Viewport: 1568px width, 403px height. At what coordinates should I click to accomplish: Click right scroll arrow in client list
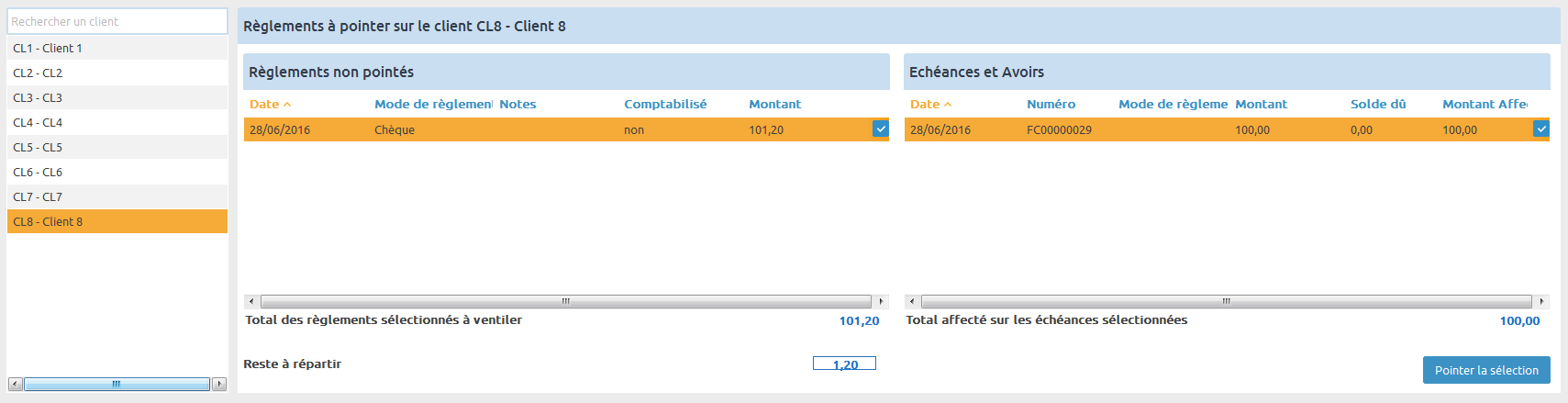coord(219,384)
